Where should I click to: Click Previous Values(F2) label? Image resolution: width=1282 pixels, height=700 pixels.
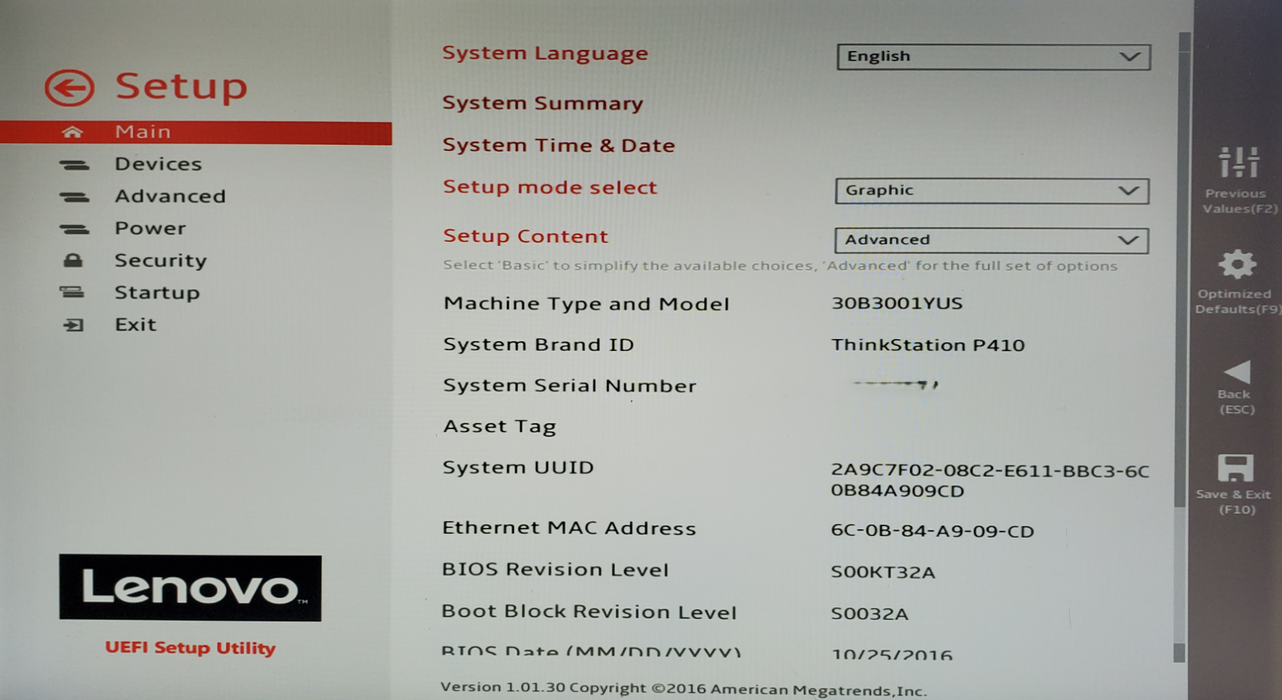1238,201
